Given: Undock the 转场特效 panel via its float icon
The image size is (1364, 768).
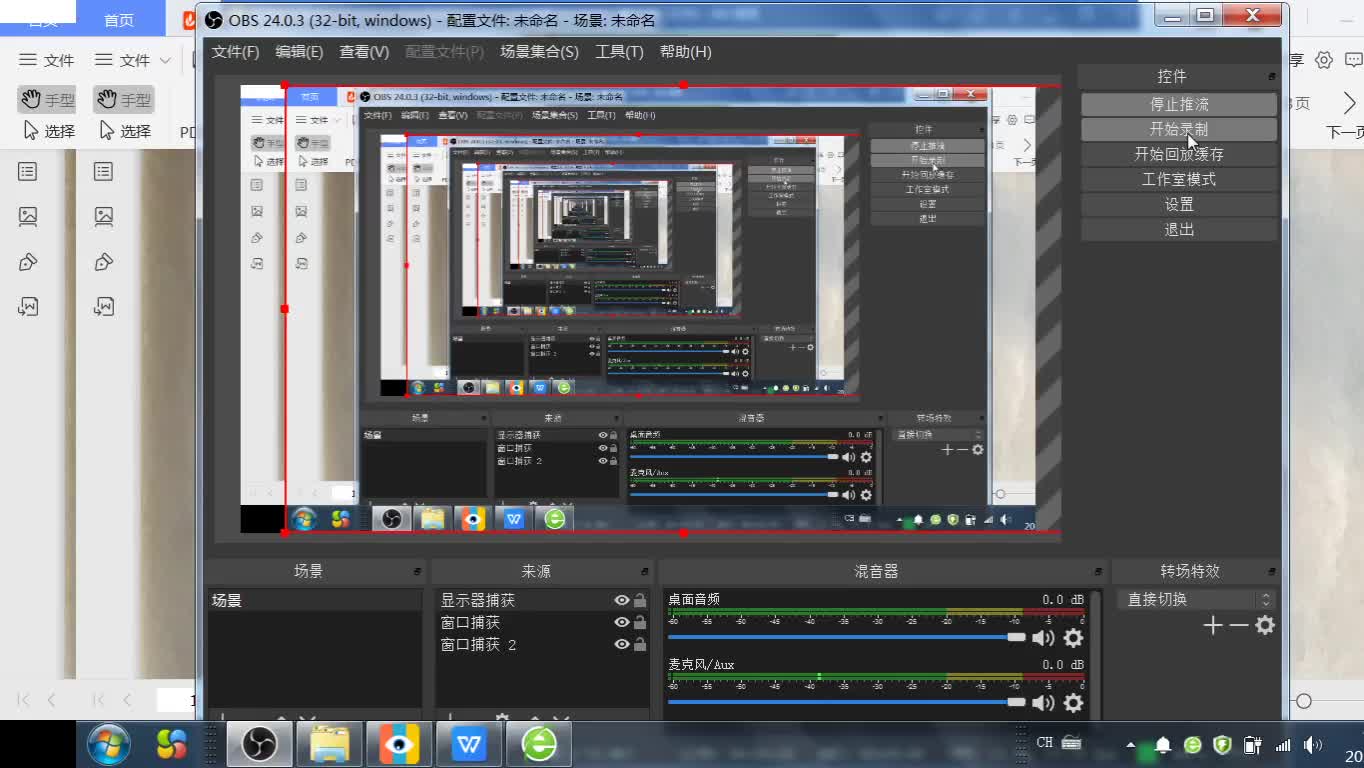Looking at the screenshot, I should coord(1272,572).
